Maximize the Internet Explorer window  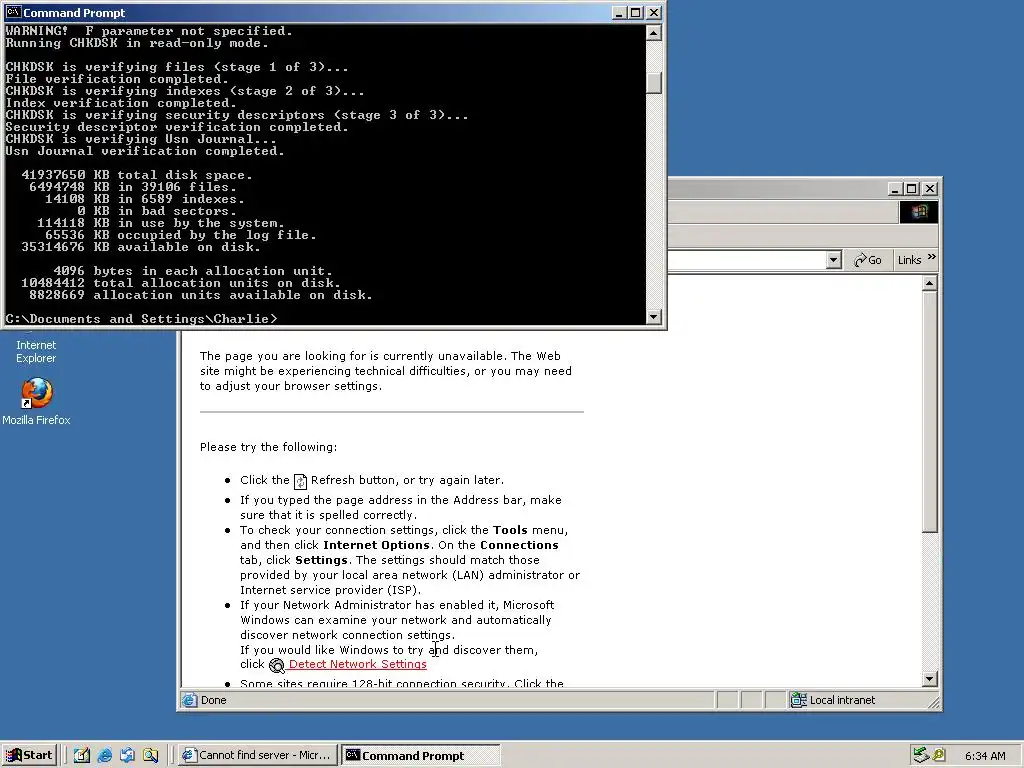(912, 189)
